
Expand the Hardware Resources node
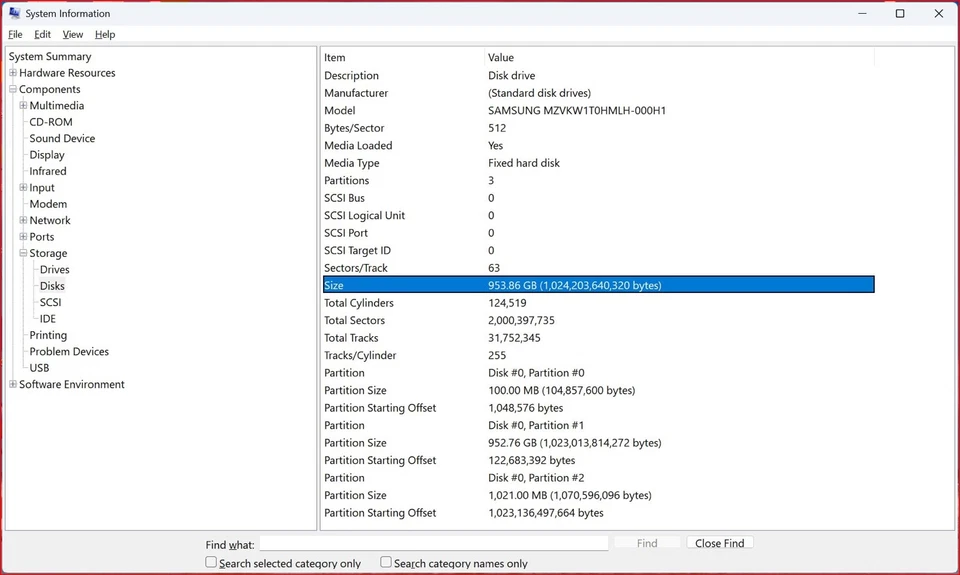(13, 72)
